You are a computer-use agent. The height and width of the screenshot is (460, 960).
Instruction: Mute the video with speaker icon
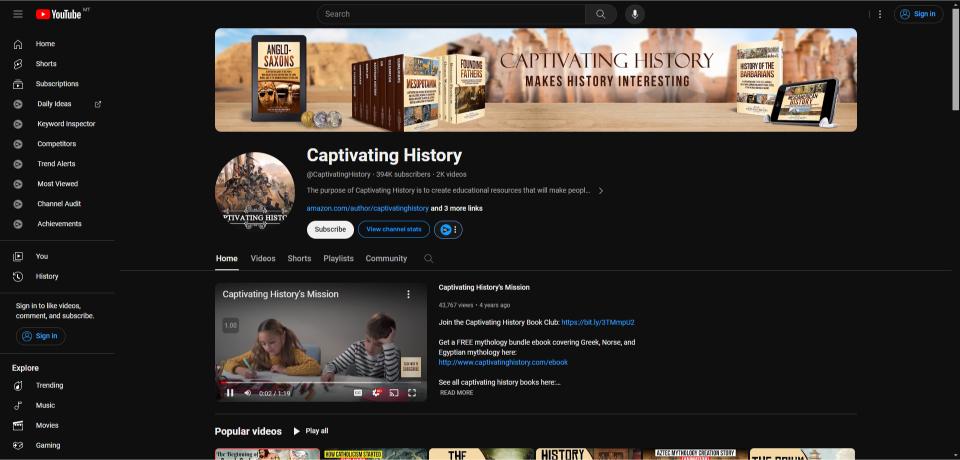[x=247, y=393]
